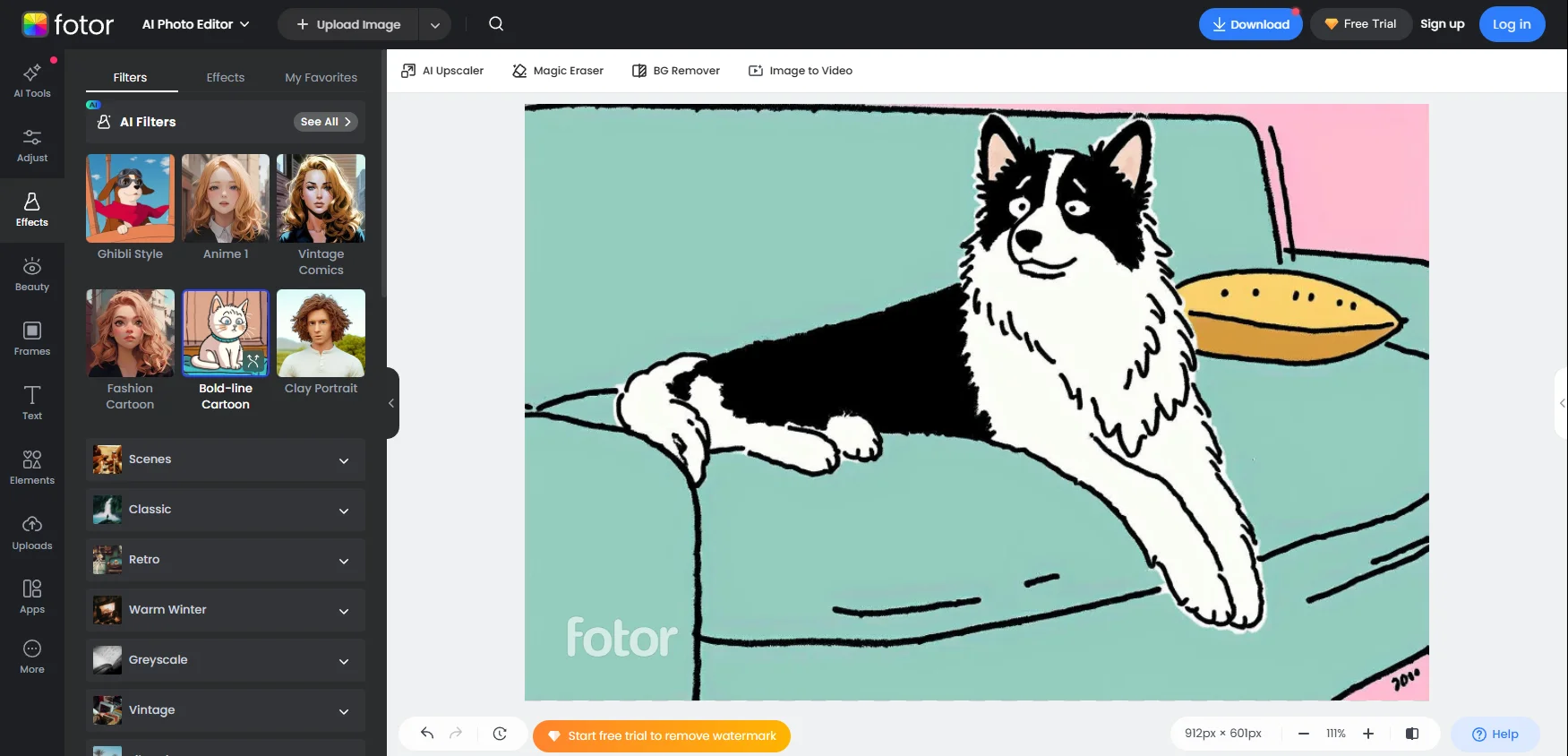Click the 111% zoom level value
Viewport: 1568px width, 756px height.
click(1336, 734)
